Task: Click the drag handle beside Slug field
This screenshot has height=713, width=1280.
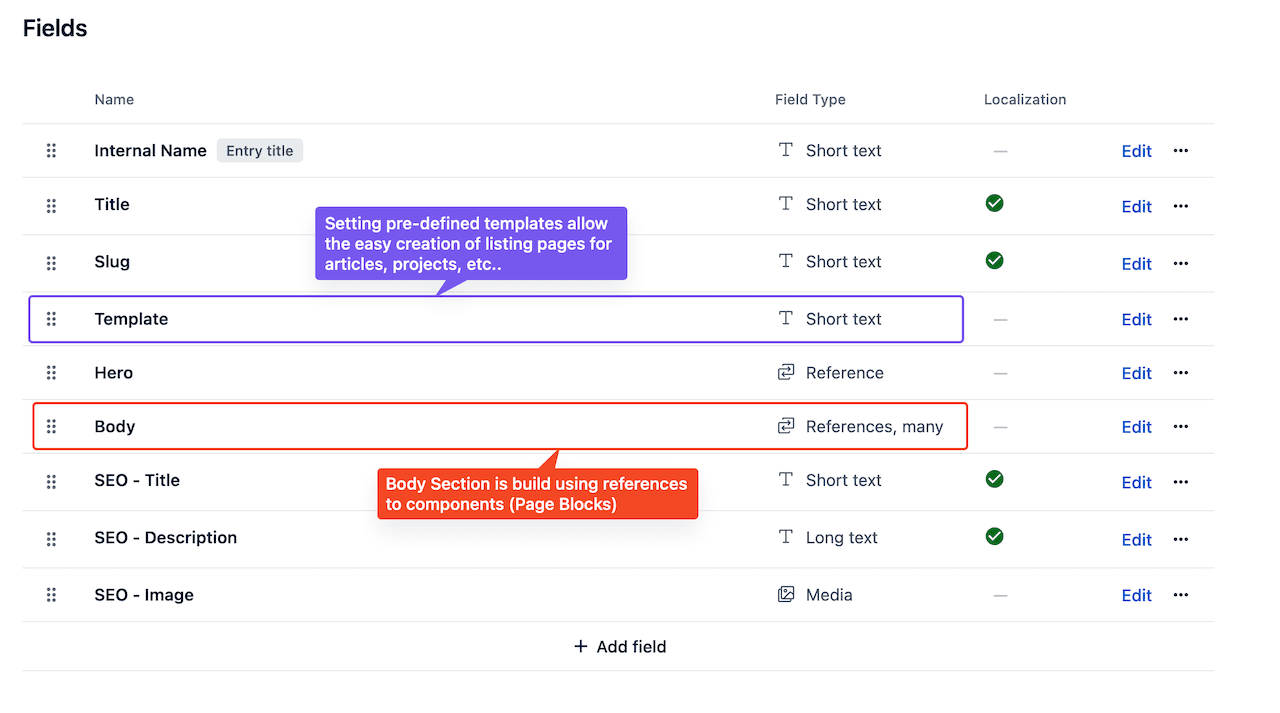Action: 51,263
